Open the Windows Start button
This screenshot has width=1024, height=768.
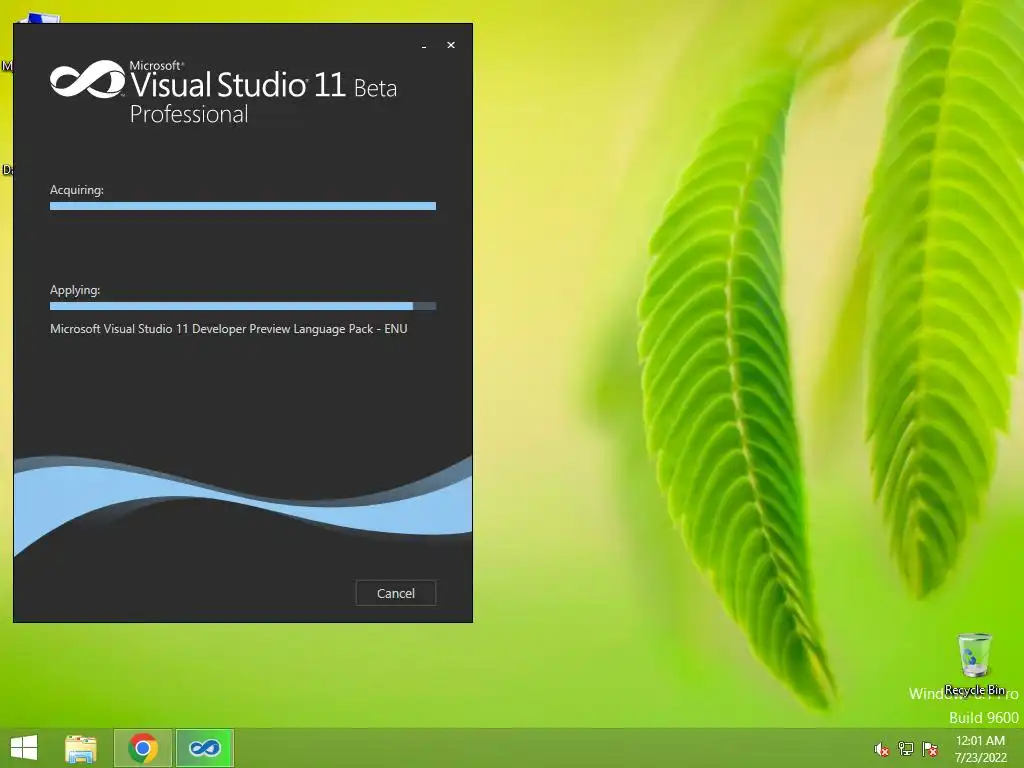pos(24,748)
